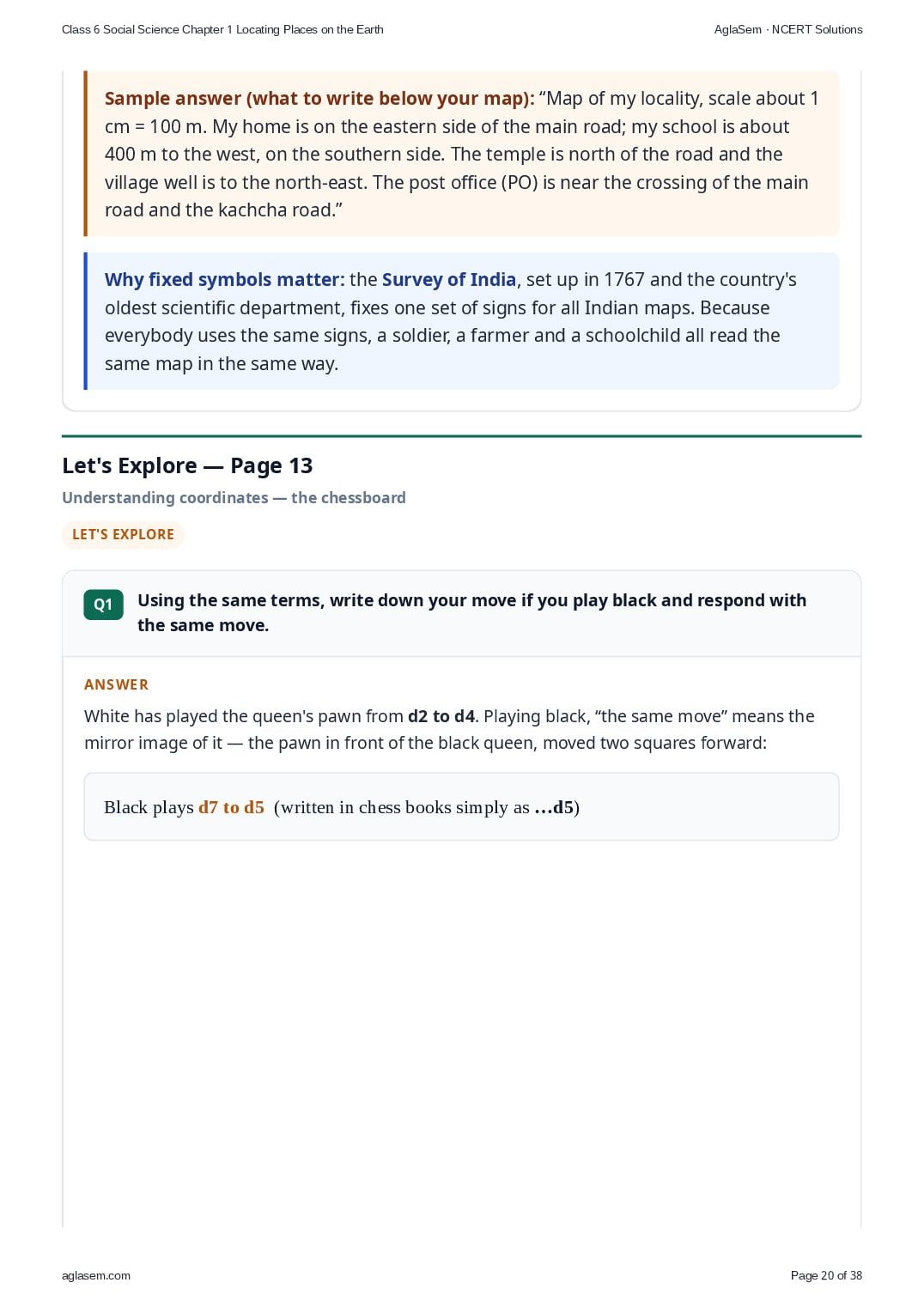
Task: Click the green horizontal section divider
Action: 461,436
